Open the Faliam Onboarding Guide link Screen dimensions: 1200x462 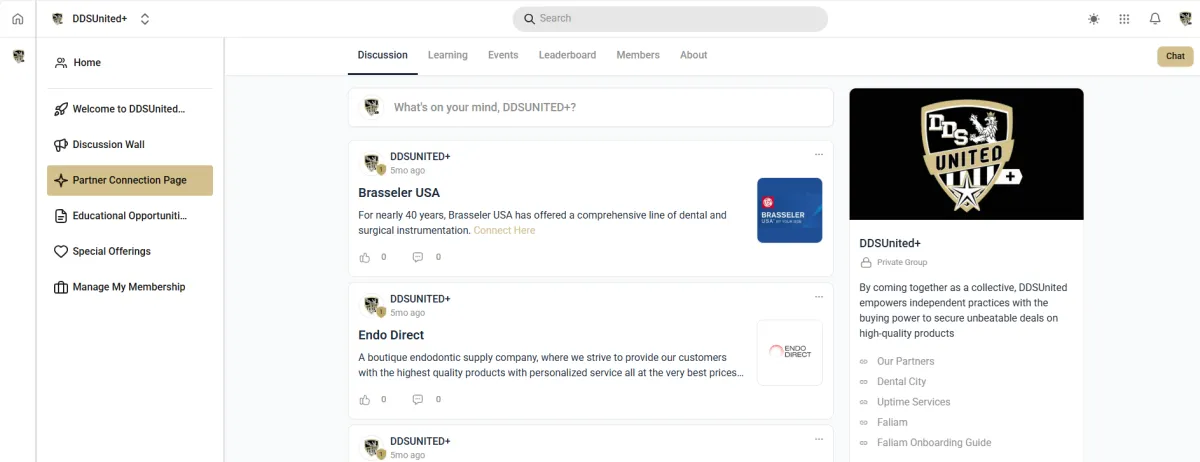934,443
